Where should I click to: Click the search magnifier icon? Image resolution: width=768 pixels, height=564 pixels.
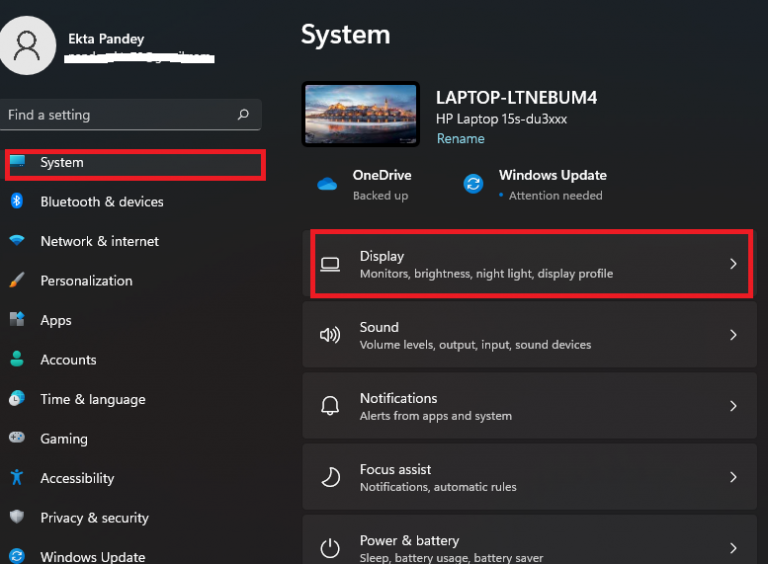[243, 115]
